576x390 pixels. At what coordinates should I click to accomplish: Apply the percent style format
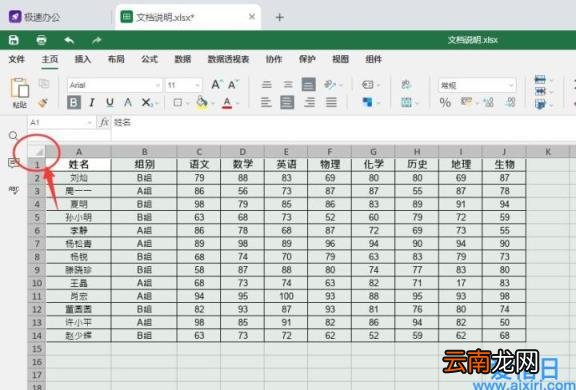click(445, 102)
